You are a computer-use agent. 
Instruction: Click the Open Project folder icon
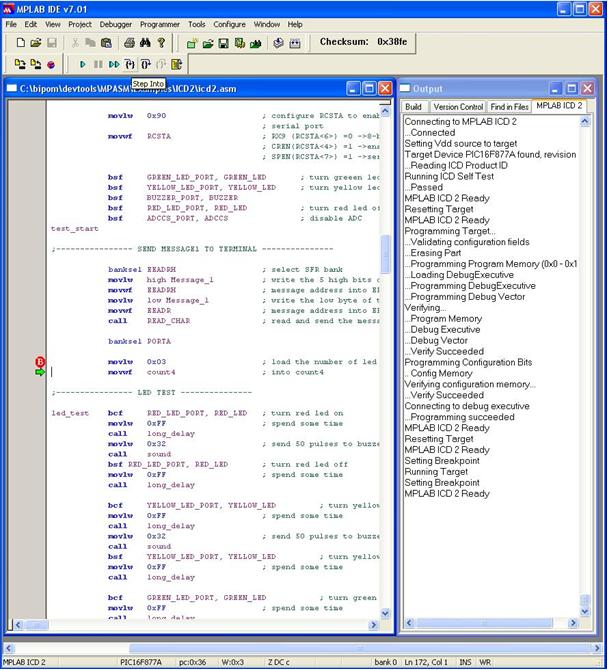point(208,43)
